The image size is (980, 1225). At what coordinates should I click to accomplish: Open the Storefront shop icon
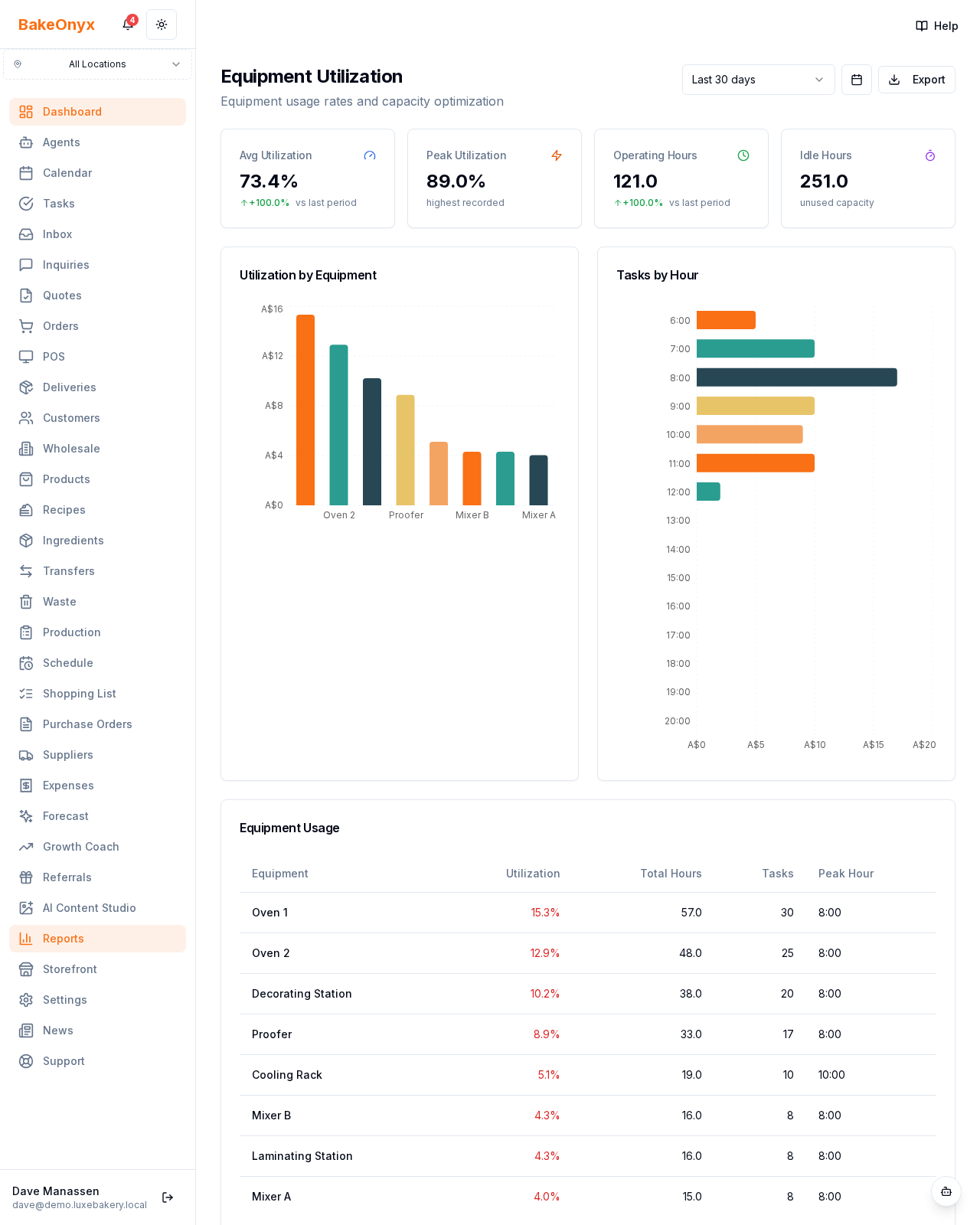point(26,969)
